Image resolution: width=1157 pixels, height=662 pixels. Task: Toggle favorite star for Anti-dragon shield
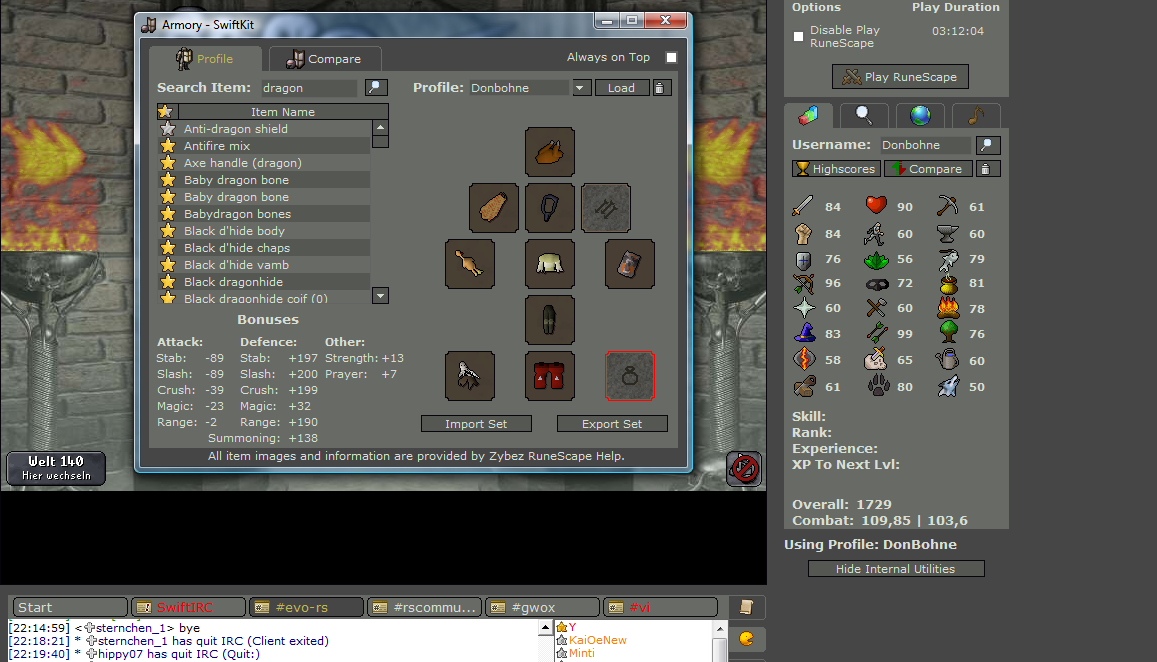168,129
